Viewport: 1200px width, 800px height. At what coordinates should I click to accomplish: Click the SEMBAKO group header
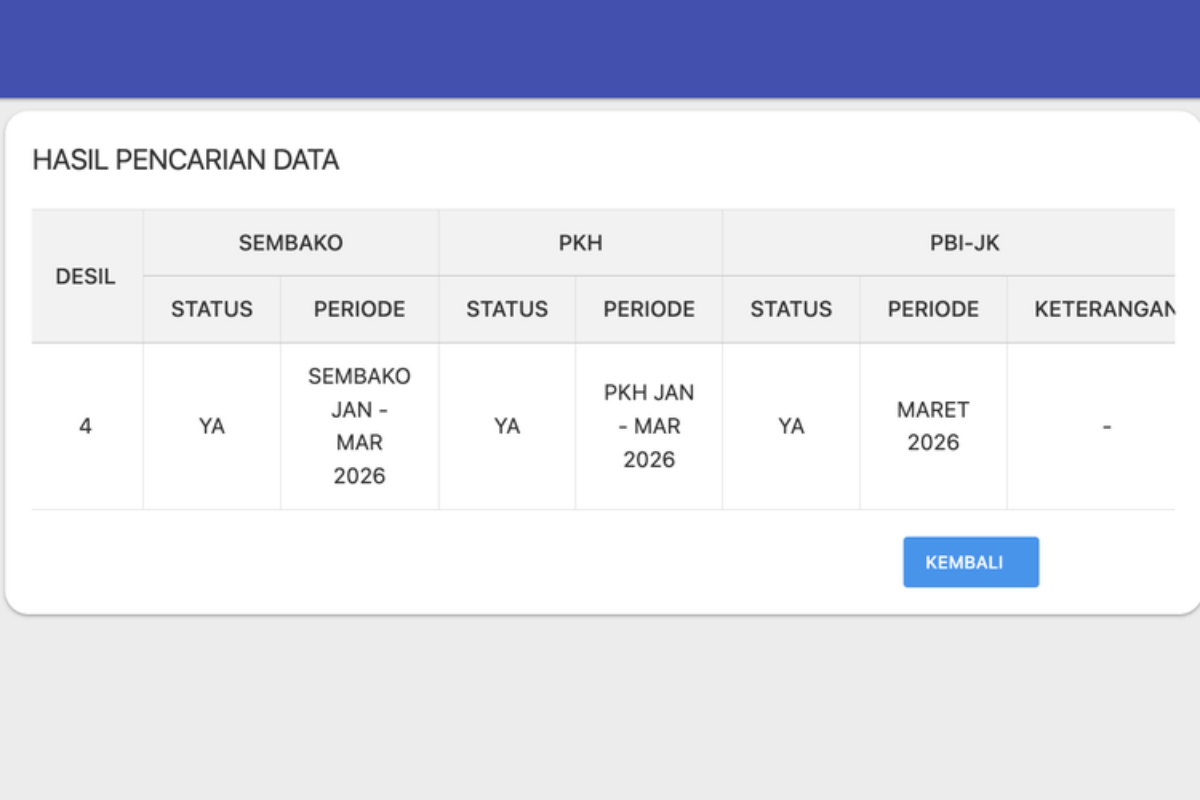[x=290, y=242]
